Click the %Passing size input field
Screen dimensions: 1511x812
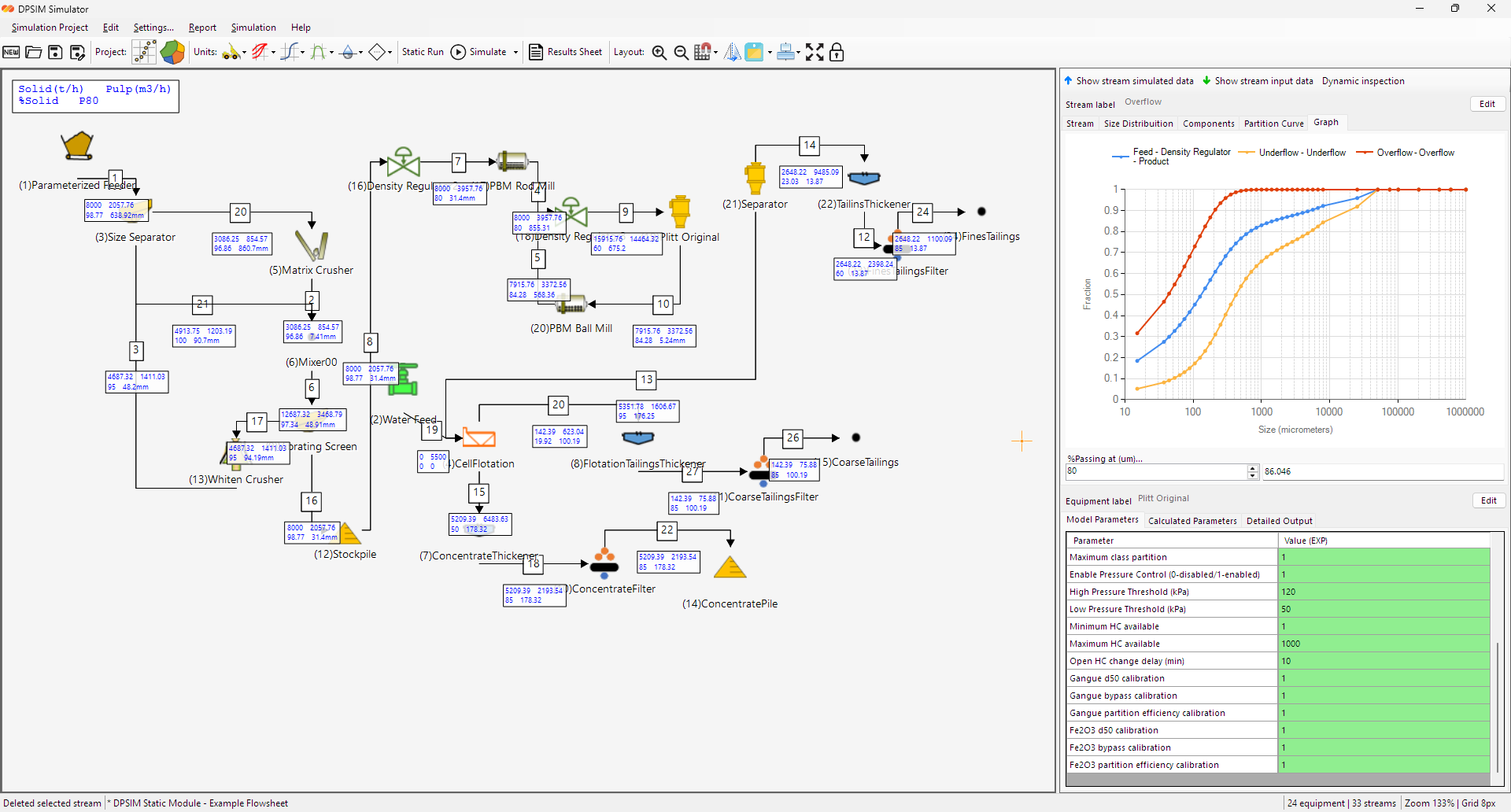(x=1157, y=471)
